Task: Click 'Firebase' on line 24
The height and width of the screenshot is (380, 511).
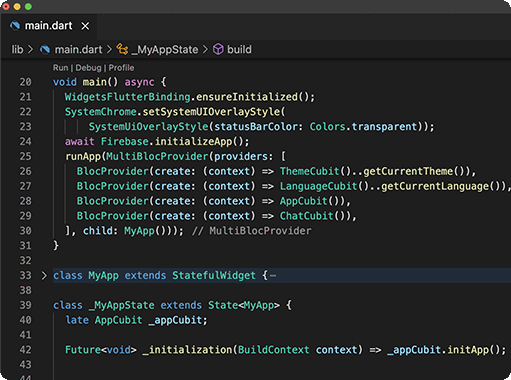Action: point(124,142)
